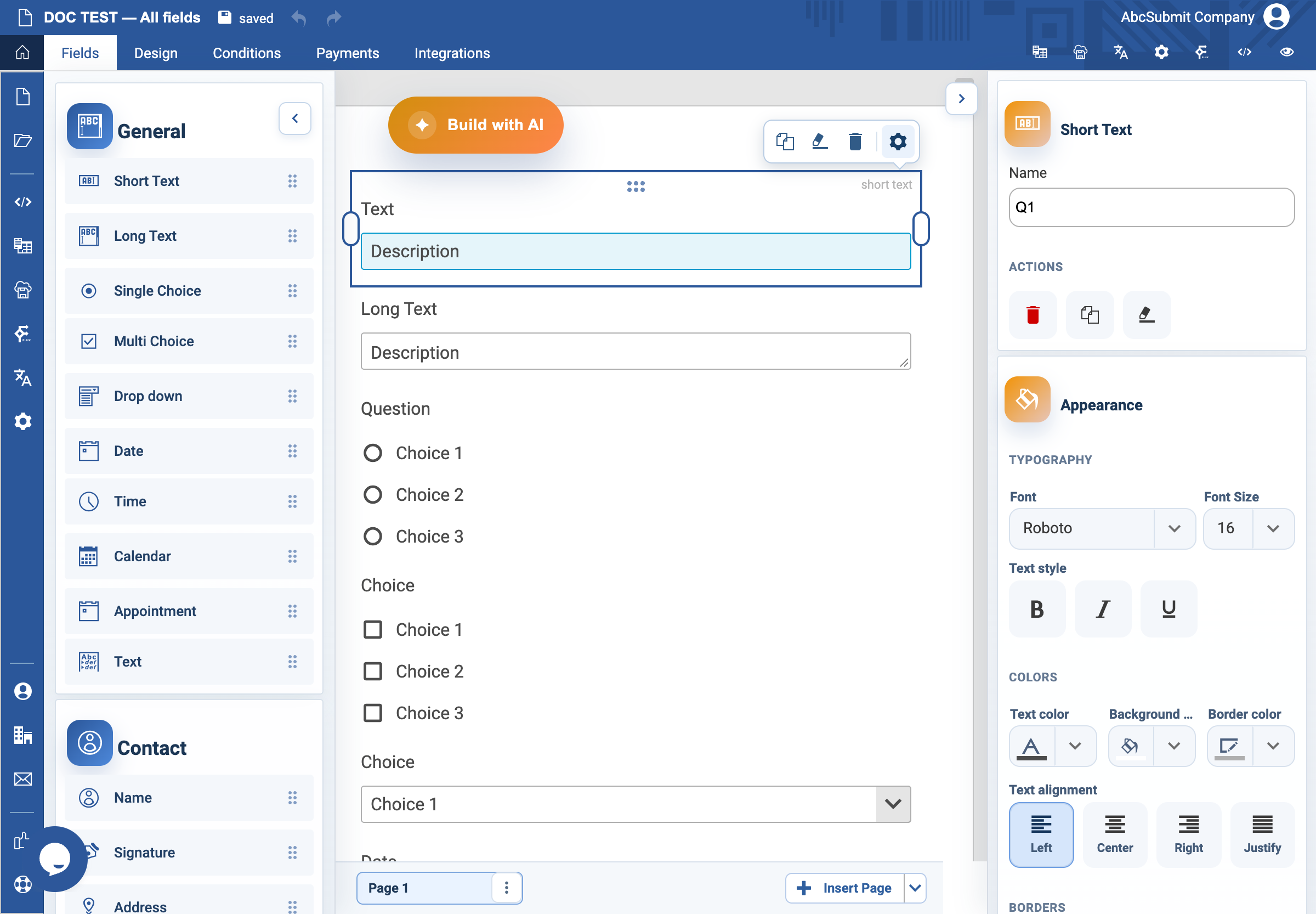Open new document icon in left sidebar
Image resolution: width=1316 pixels, height=914 pixels.
(22, 96)
